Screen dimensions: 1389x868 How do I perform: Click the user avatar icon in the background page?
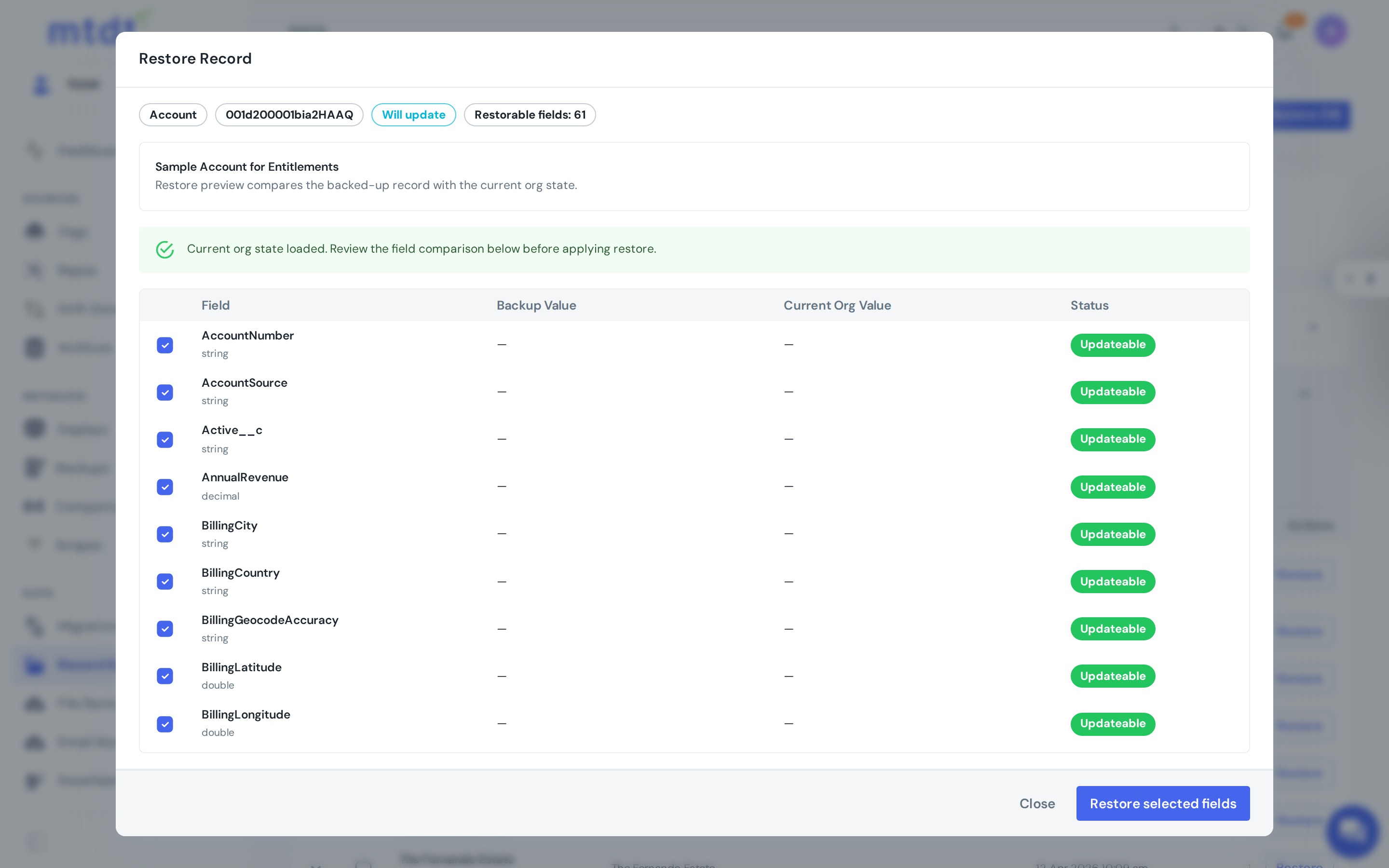pos(1331,31)
